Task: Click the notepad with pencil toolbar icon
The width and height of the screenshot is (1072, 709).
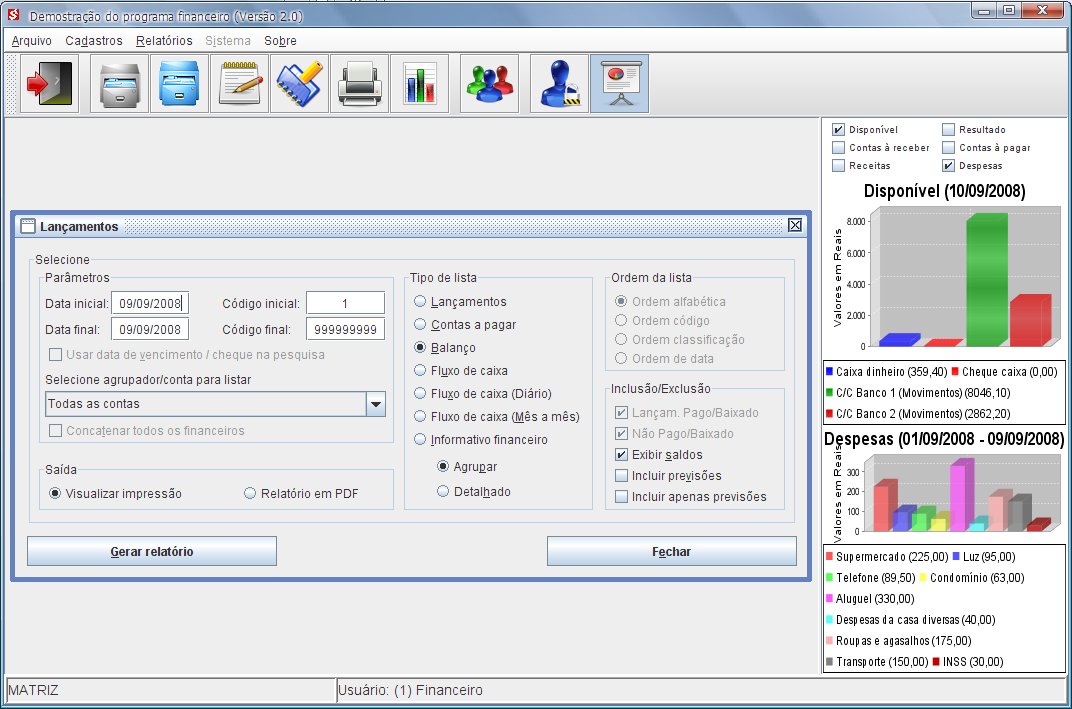Action: (239, 83)
